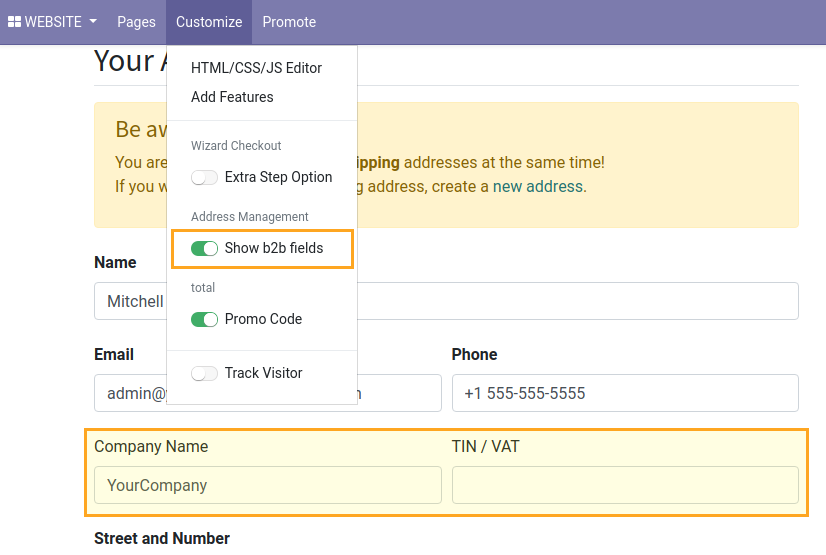The image size is (826, 555).
Task: Close the Customize menu
Action: point(209,22)
